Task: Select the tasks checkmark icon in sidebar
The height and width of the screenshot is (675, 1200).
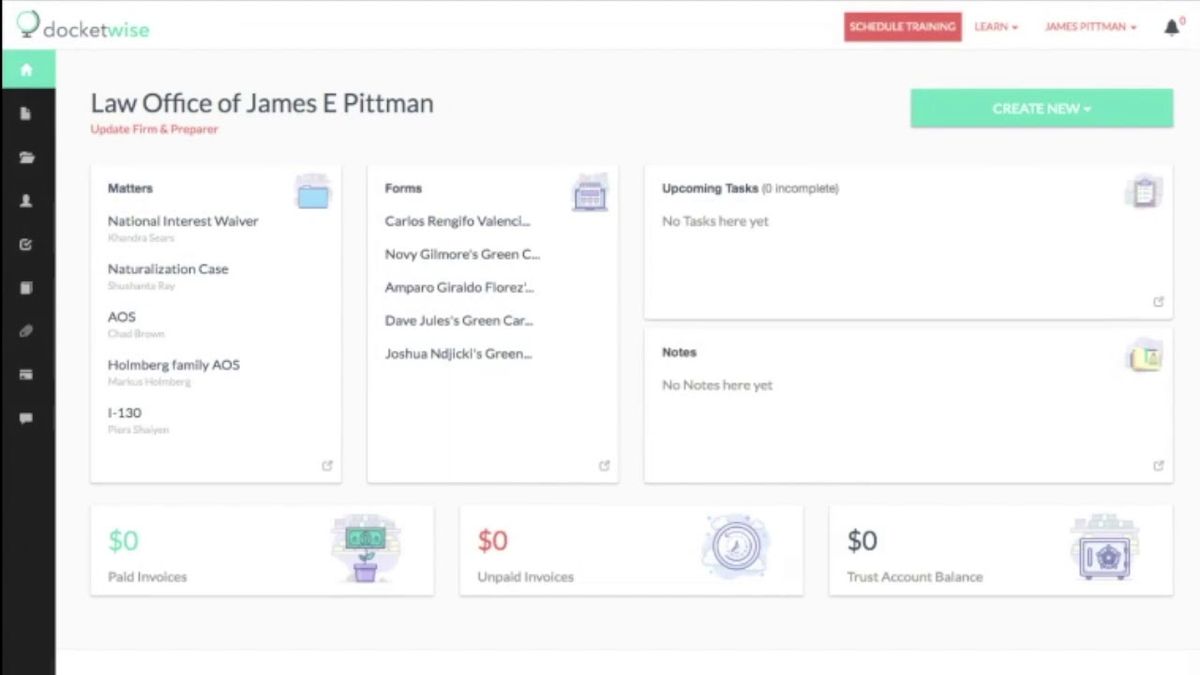Action: point(28,243)
